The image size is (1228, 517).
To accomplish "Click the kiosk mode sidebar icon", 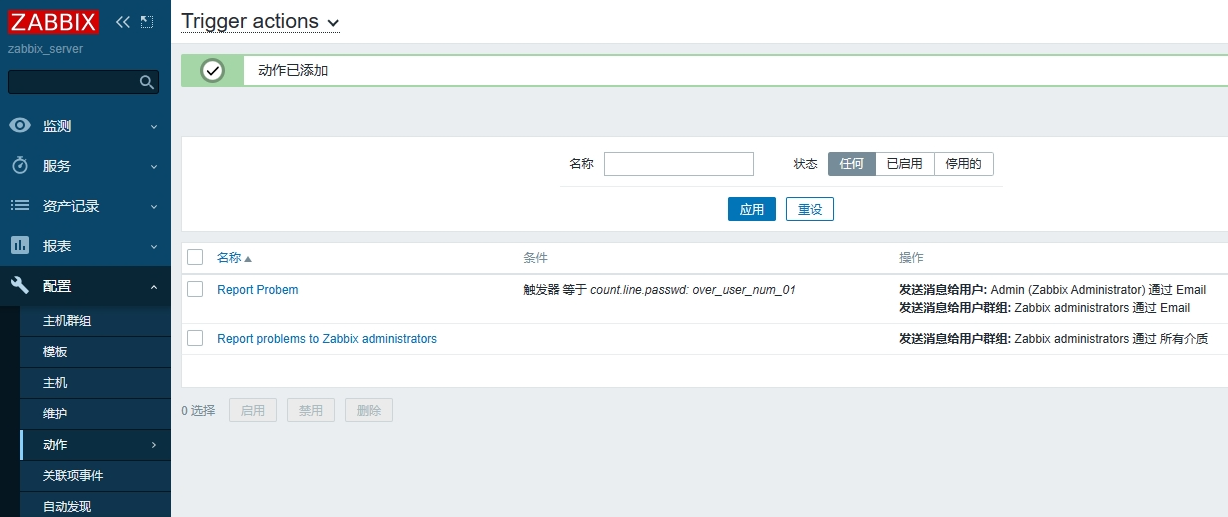I will point(147,22).
